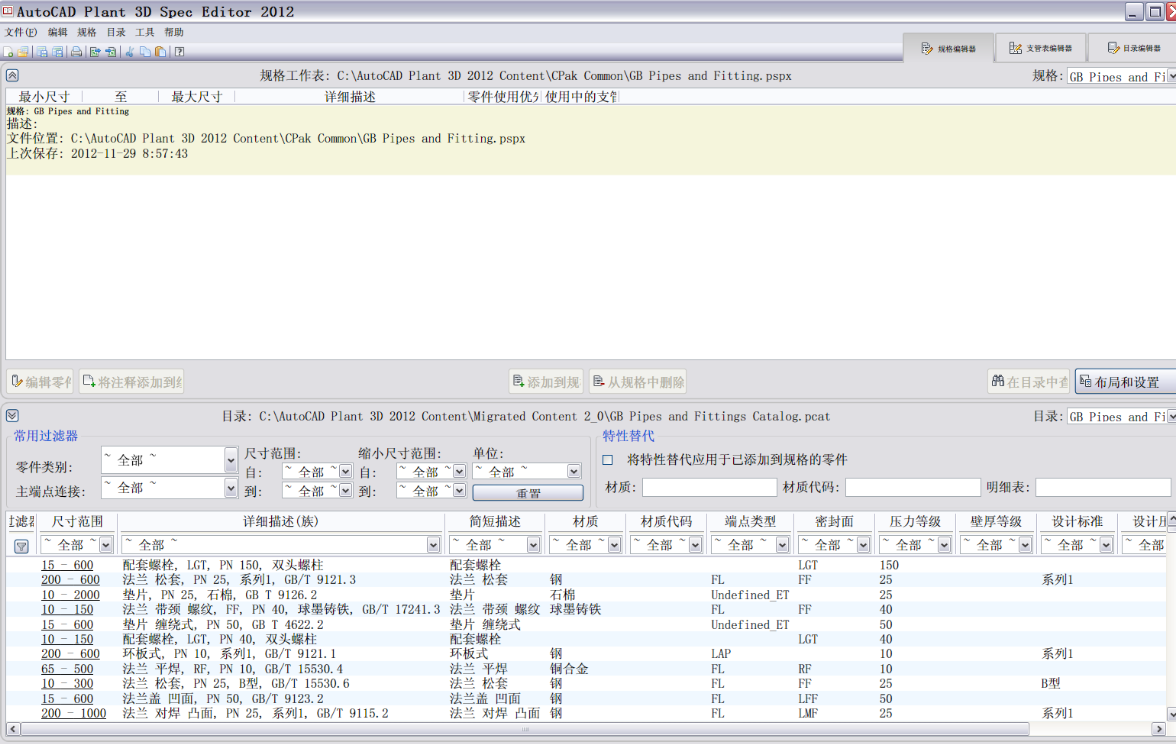This screenshot has width=1176, height=744.
Task: Select size range link 200 - 1000
Action: [x=74, y=713]
